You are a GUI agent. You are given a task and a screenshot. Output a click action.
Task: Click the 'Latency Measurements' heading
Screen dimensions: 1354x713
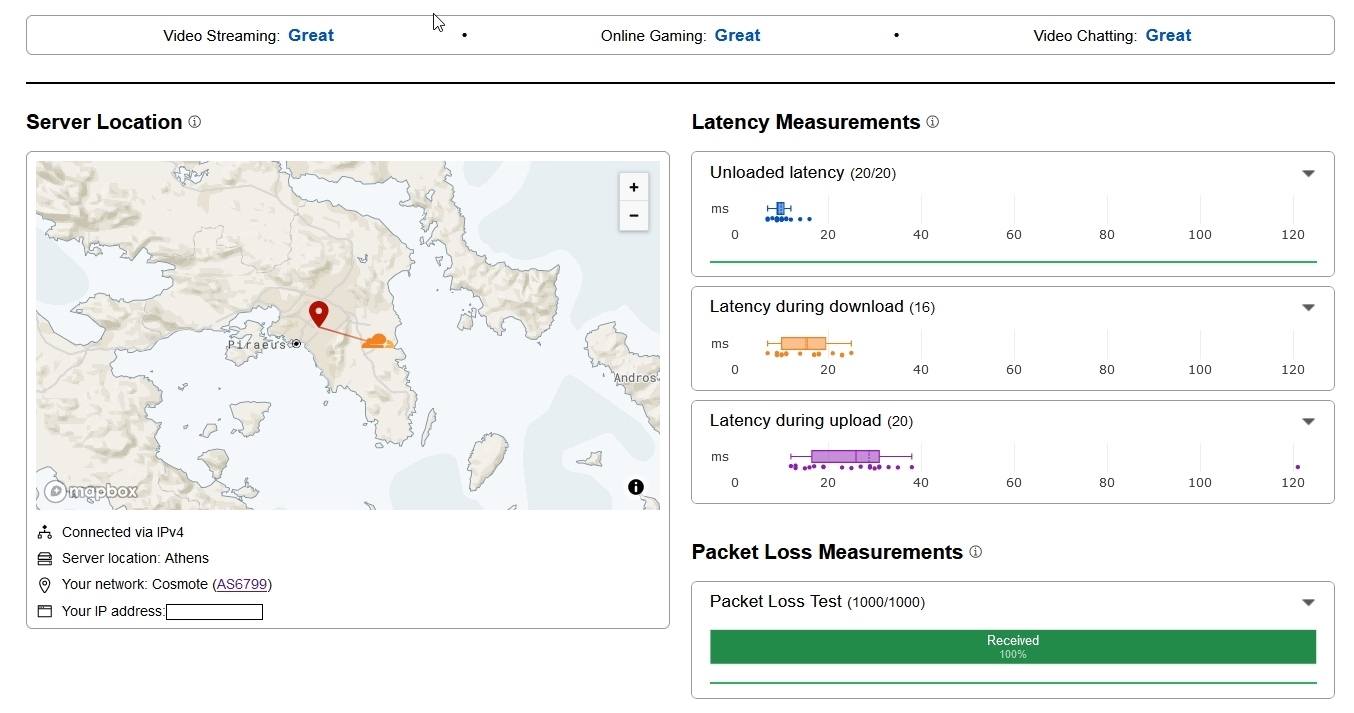tap(806, 122)
